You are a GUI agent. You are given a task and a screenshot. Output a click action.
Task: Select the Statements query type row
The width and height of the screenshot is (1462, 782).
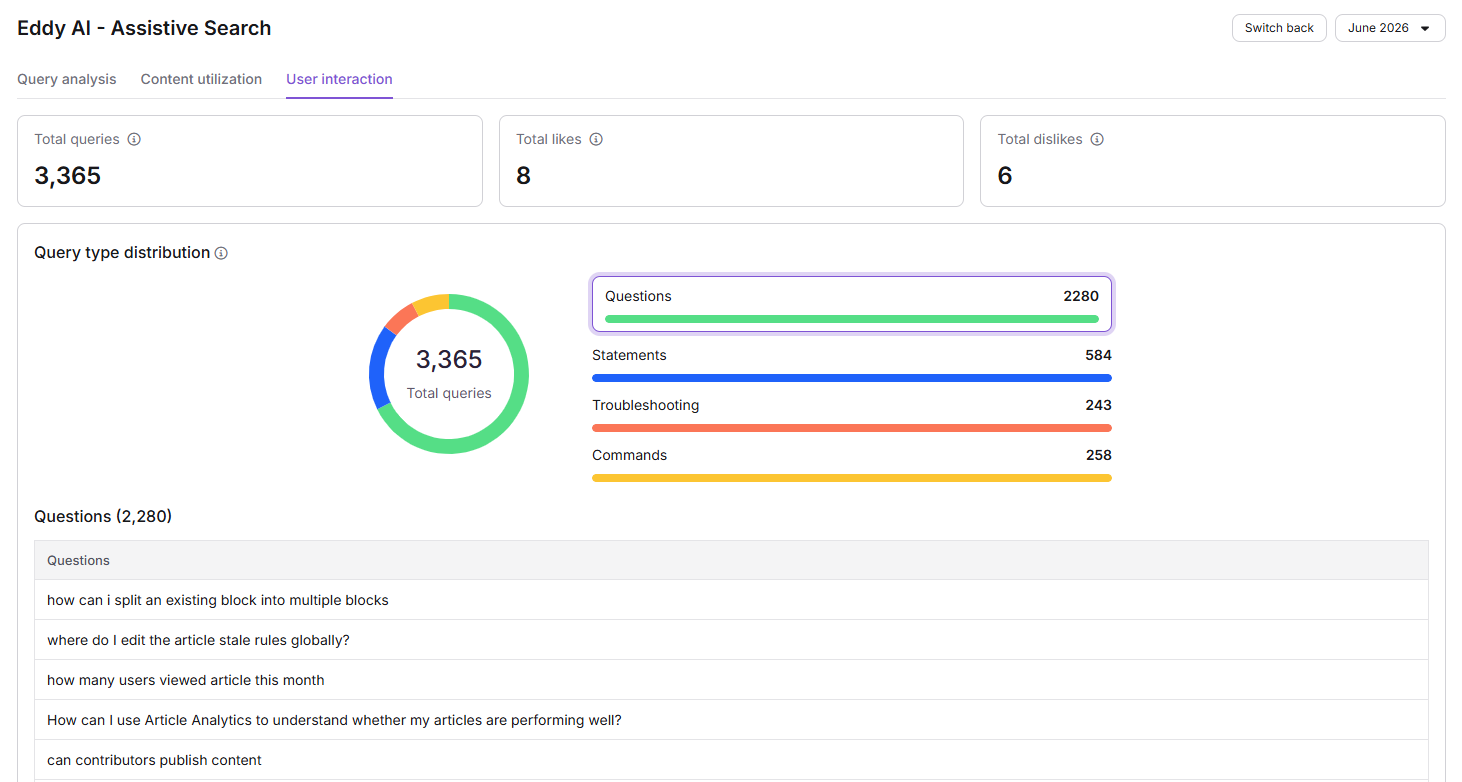coord(852,365)
